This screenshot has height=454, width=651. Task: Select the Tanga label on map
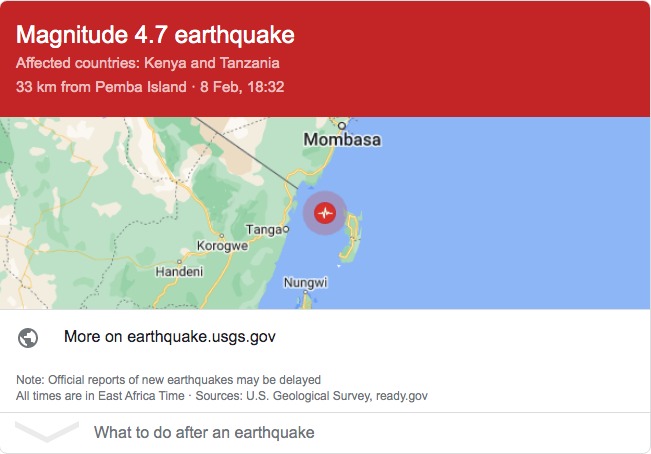(x=264, y=229)
